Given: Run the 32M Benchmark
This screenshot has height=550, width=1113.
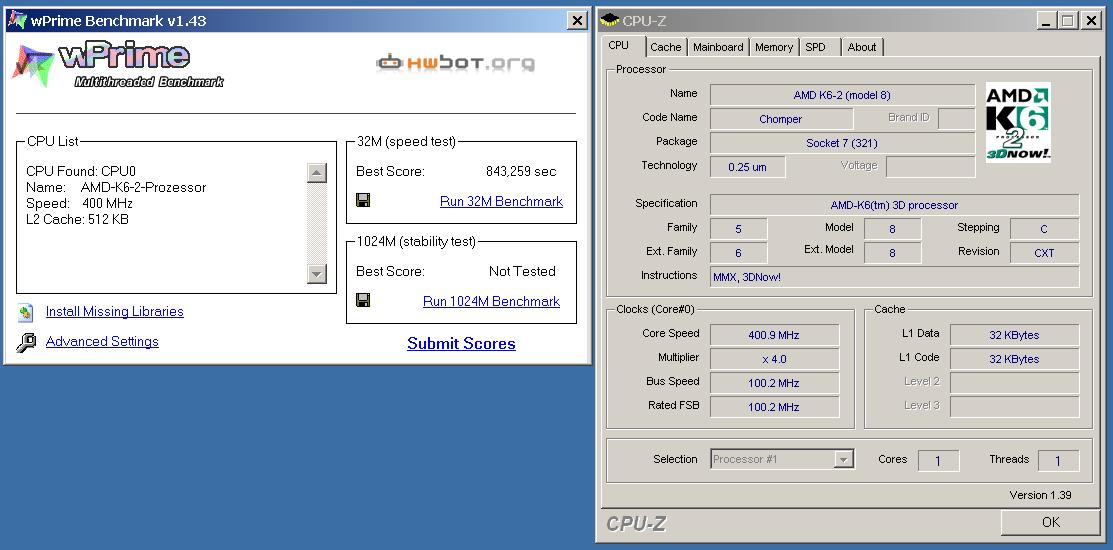Looking at the screenshot, I should 501,202.
